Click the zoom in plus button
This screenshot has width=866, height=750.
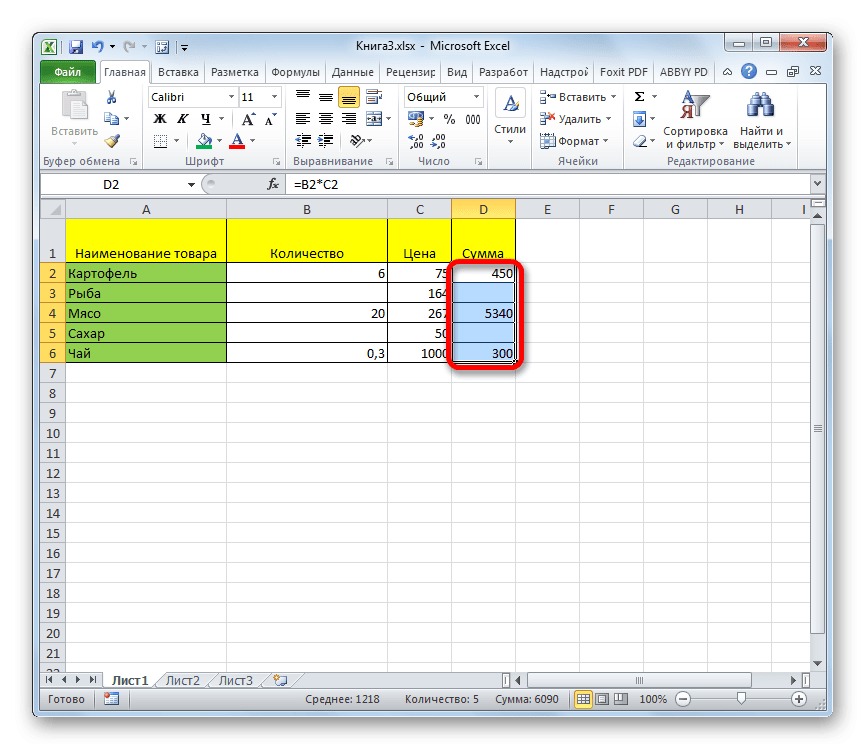799,699
